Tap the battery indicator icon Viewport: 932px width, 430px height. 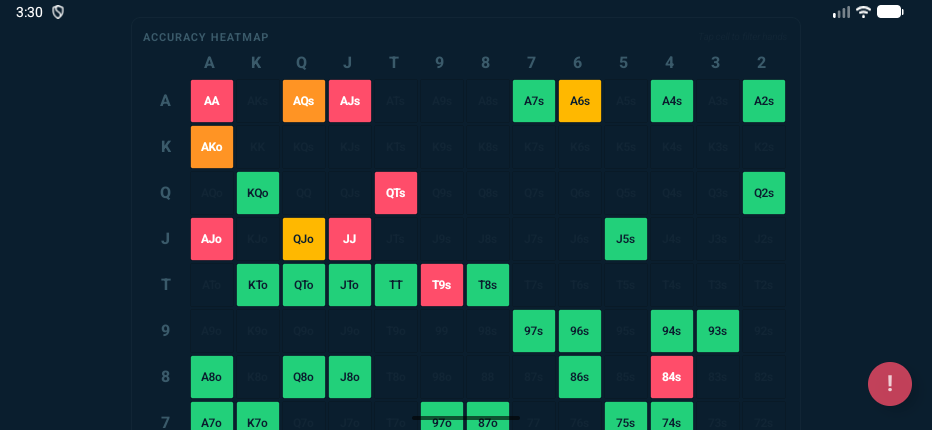pyautogui.click(x=890, y=12)
